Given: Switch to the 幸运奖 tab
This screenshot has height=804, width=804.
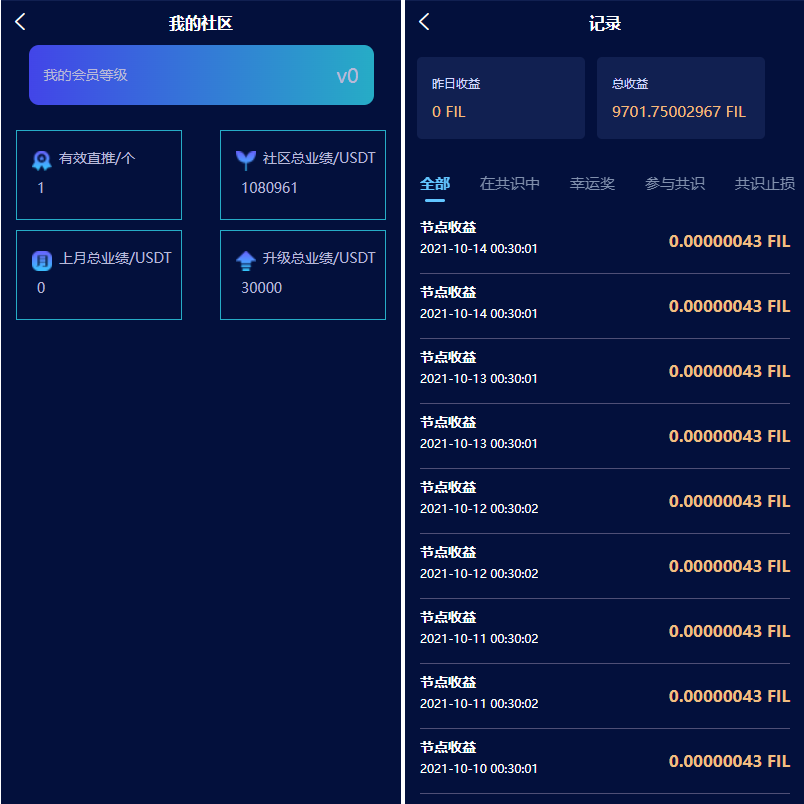Looking at the screenshot, I should (x=592, y=184).
